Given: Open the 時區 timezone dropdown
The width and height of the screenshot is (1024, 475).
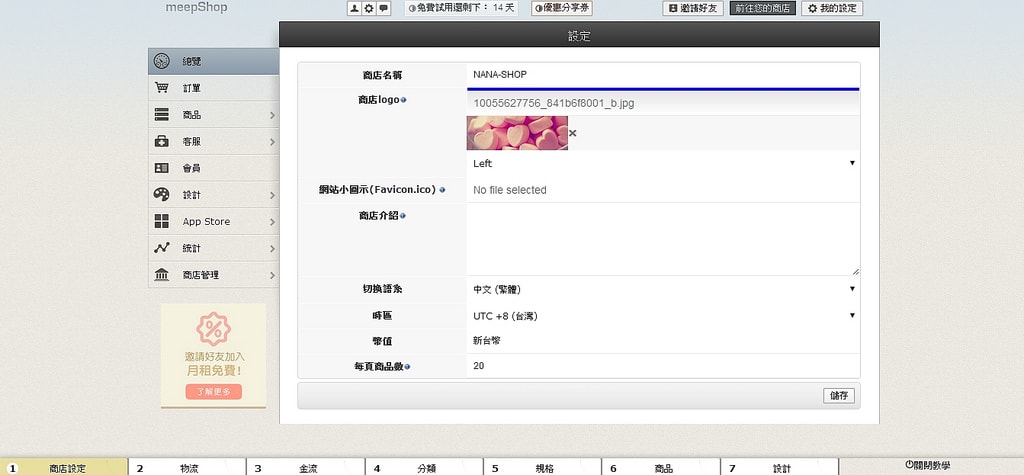Looking at the screenshot, I should point(663,316).
